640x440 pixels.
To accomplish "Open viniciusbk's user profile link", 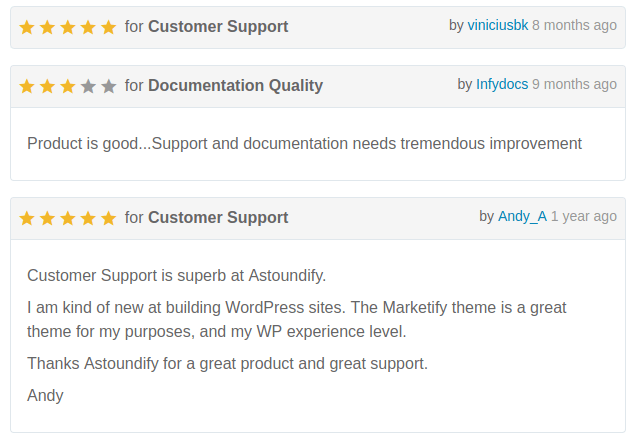I will pyautogui.click(x=497, y=25).
